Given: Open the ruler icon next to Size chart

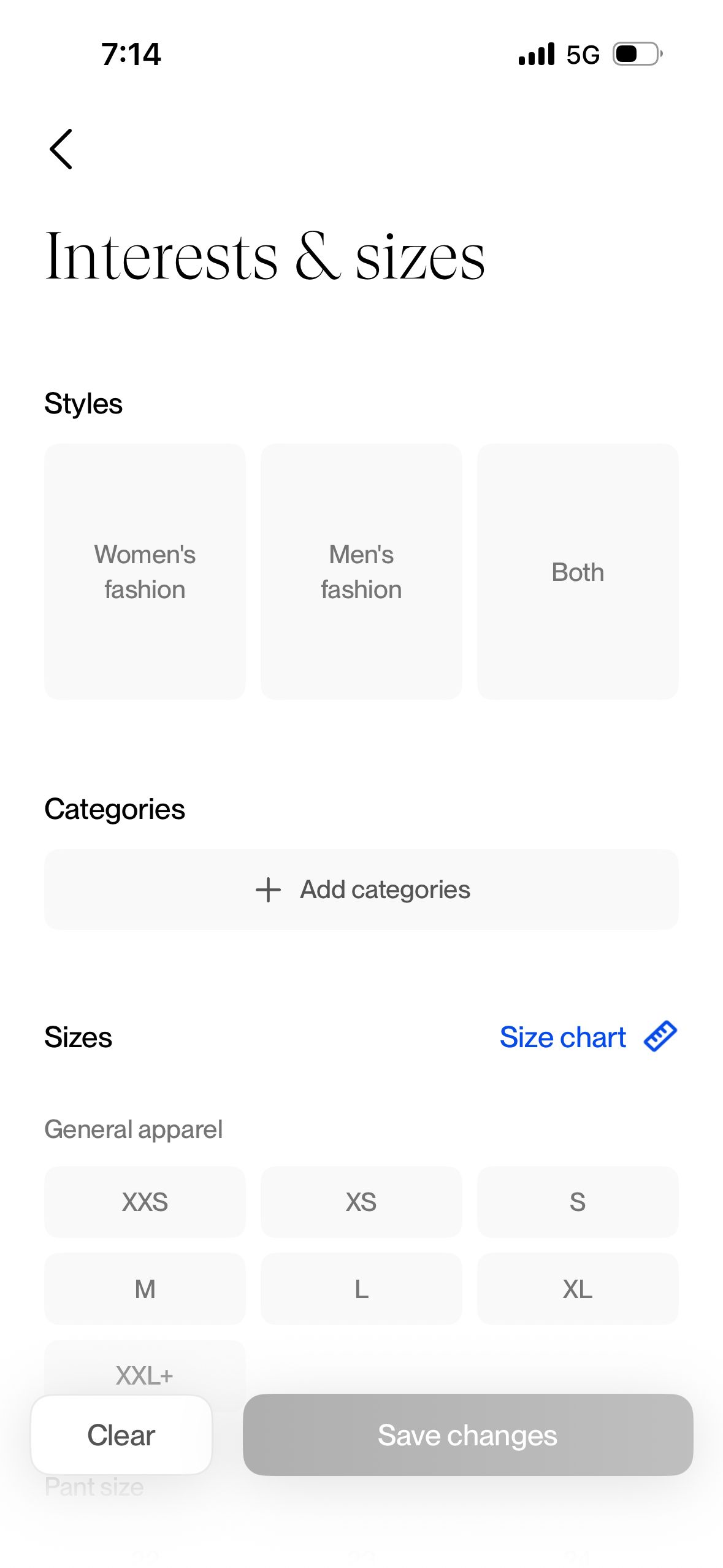Looking at the screenshot, I should point(660,1037).
